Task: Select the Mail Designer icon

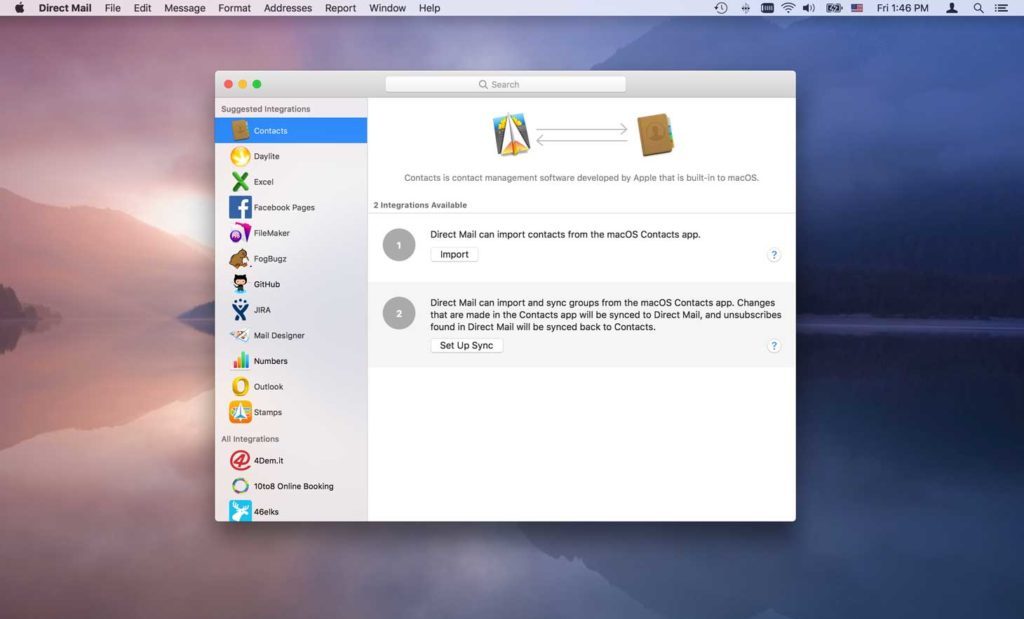Action: pyautogui.click(x=240, y=335)
